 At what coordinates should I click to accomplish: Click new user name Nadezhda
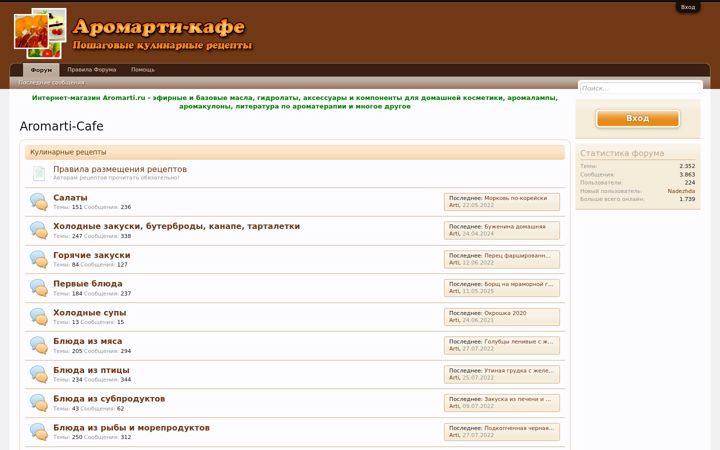click(681, 191)
